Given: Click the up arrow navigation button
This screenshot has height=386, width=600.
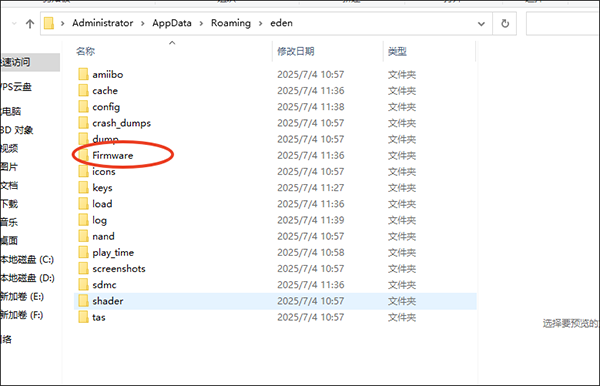Looking at the screenshot, I should click(30, 24).
